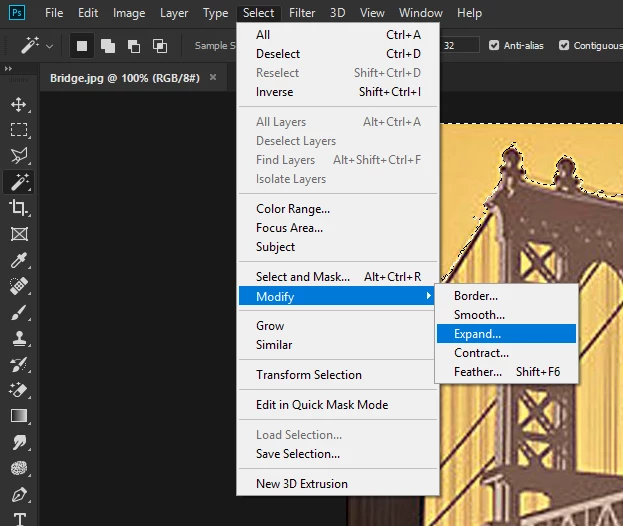Open the Image menu
The width and height of the screenshot is (623, 526).
129,13
